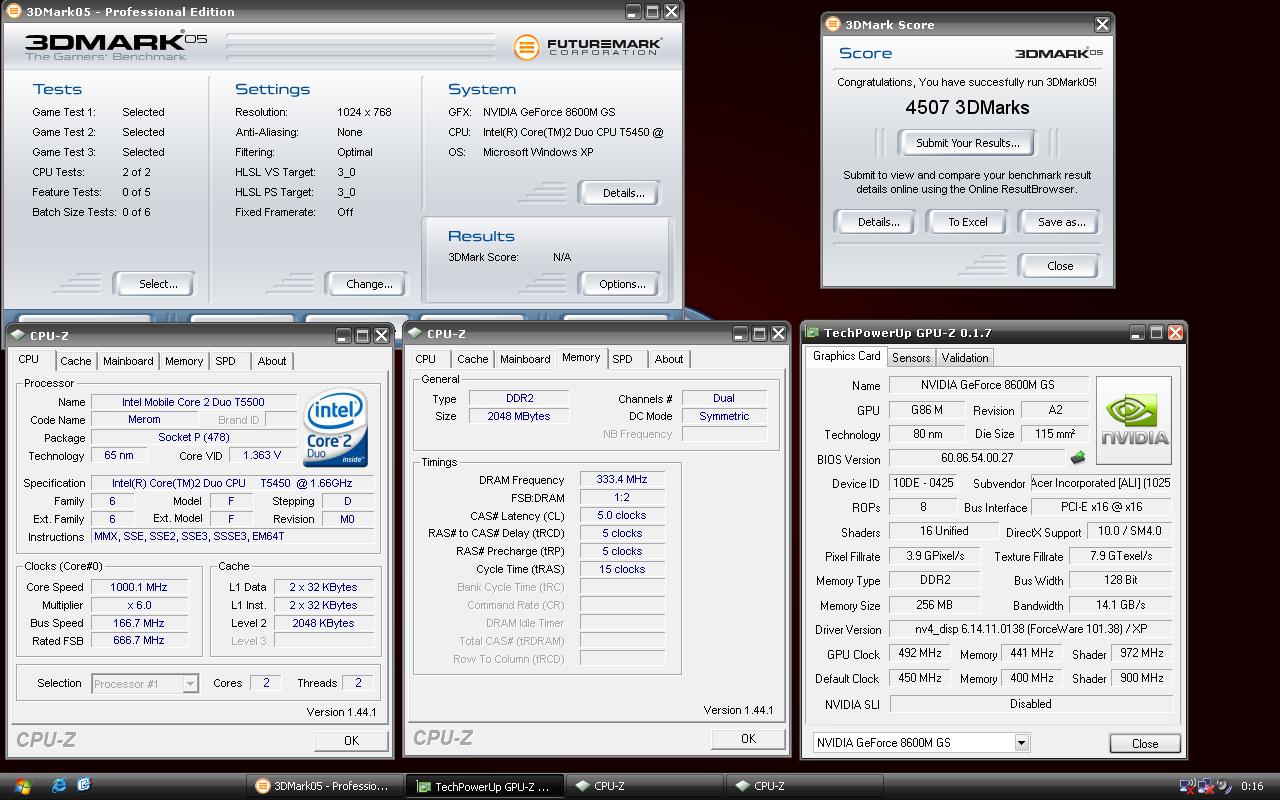Click the Subvendor Acer Incorporated field
The width and height of the screenshot is (1280, 800).
tap(1101, 483)
